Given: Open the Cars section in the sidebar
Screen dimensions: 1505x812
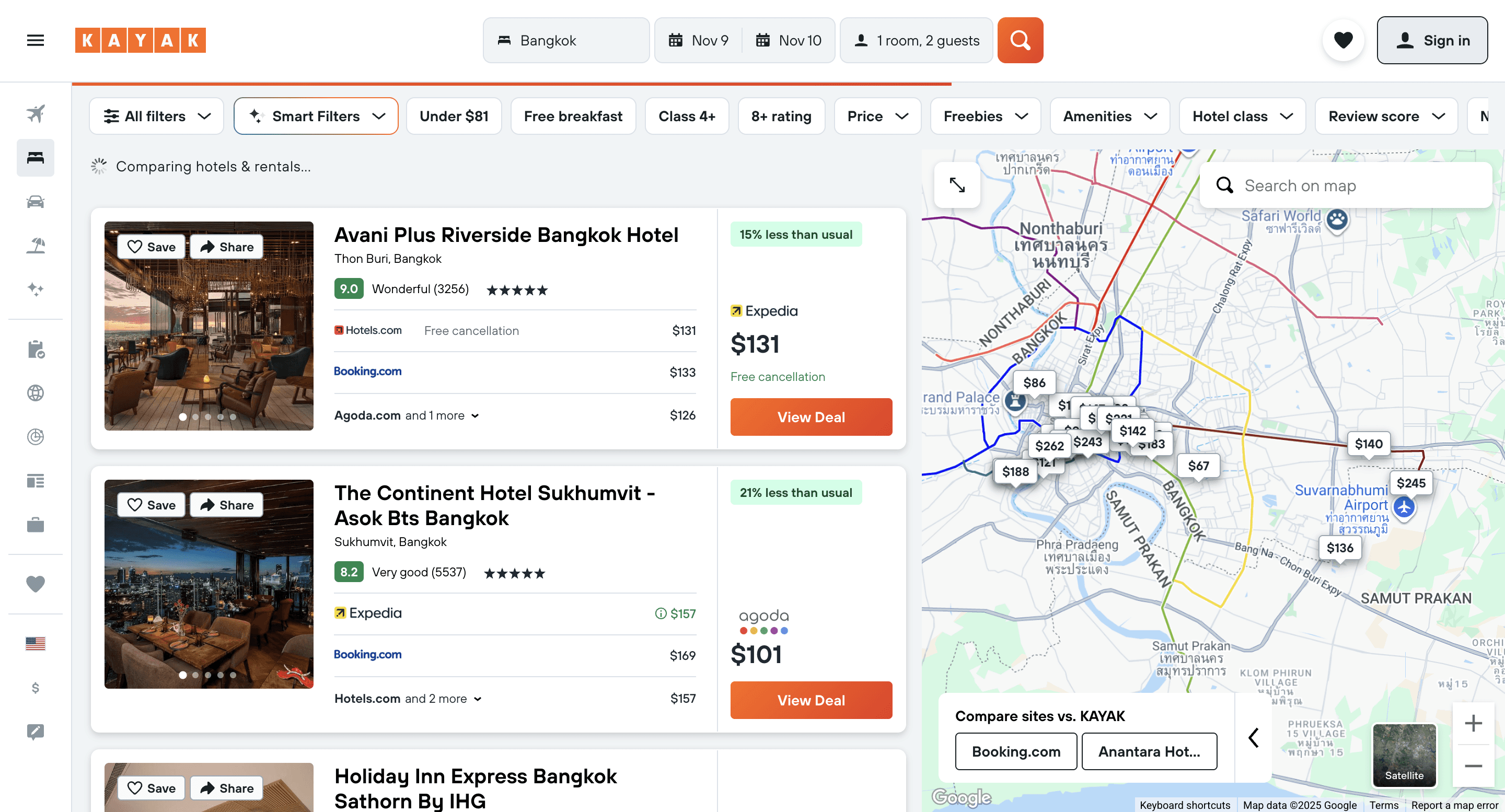Looking at the screenshot, I should [x=35, y=201].
